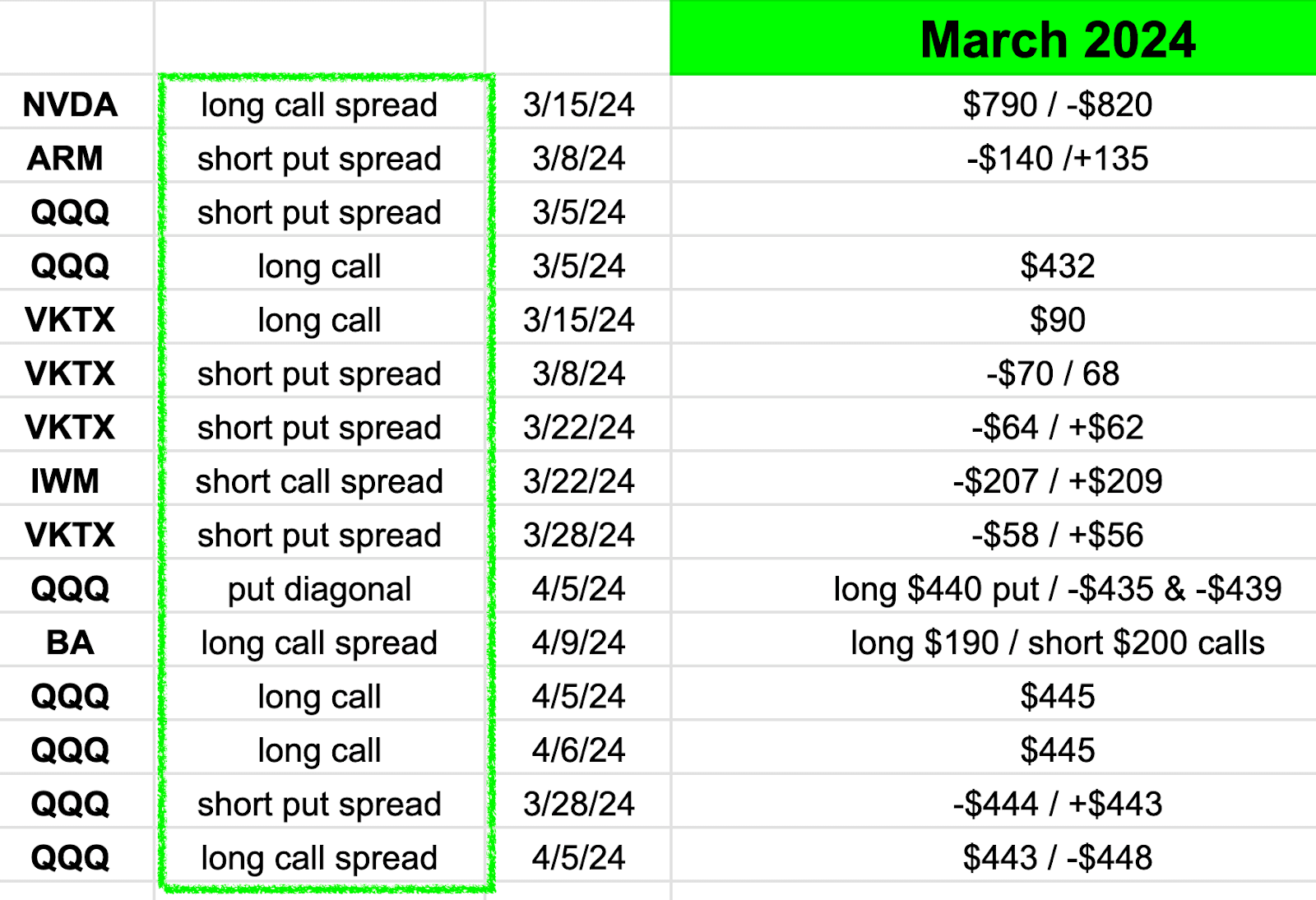Click the -$70 / 68 strikes cell
Screen dimensions: 1316x900
(x=993, y=371)
